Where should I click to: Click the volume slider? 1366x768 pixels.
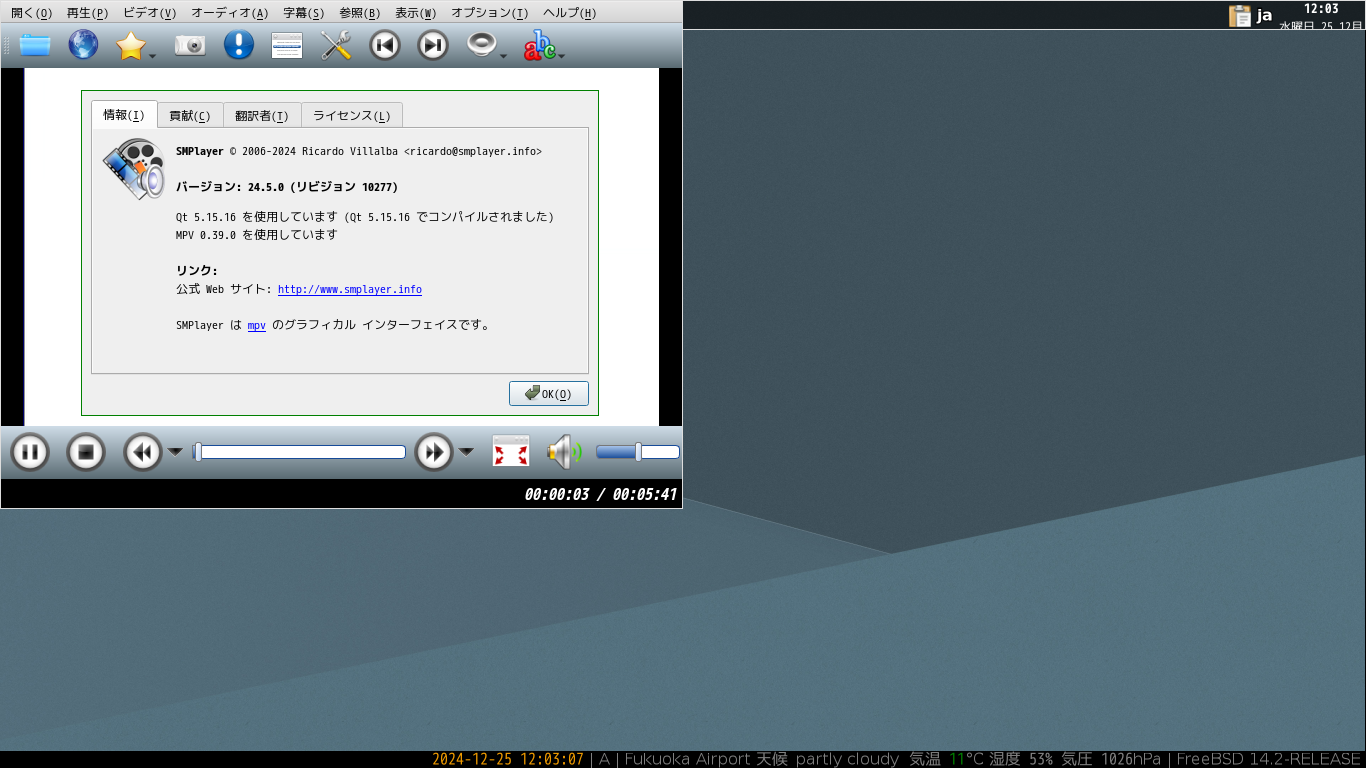tap(638, 452)
